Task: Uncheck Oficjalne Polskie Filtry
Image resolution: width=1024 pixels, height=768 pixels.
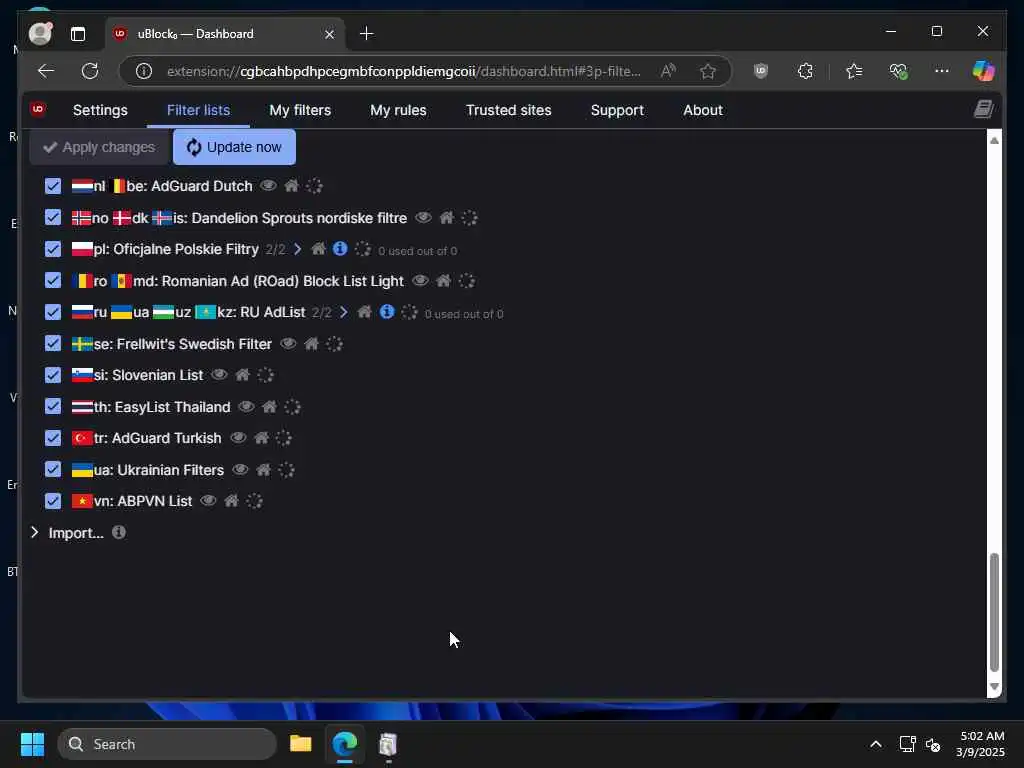Action: coord(53,249)
